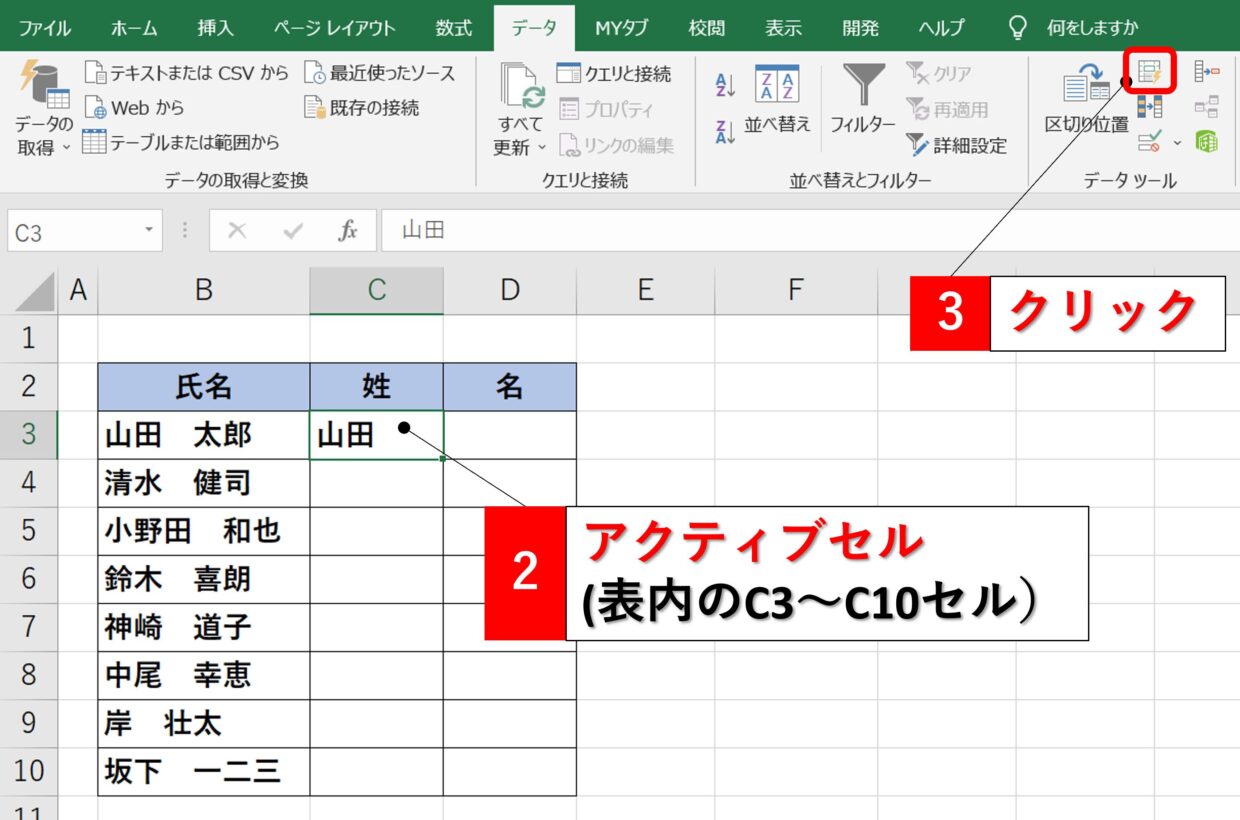Click the Sort A to Z ascending icon
1240x820 pixels.
click(x=726, y=86)
